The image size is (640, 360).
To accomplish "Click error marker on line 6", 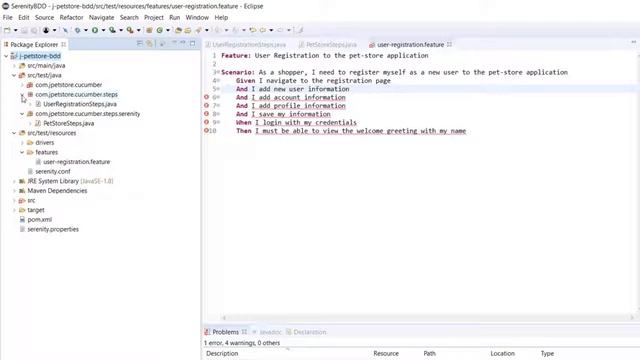I will [206, 97].
